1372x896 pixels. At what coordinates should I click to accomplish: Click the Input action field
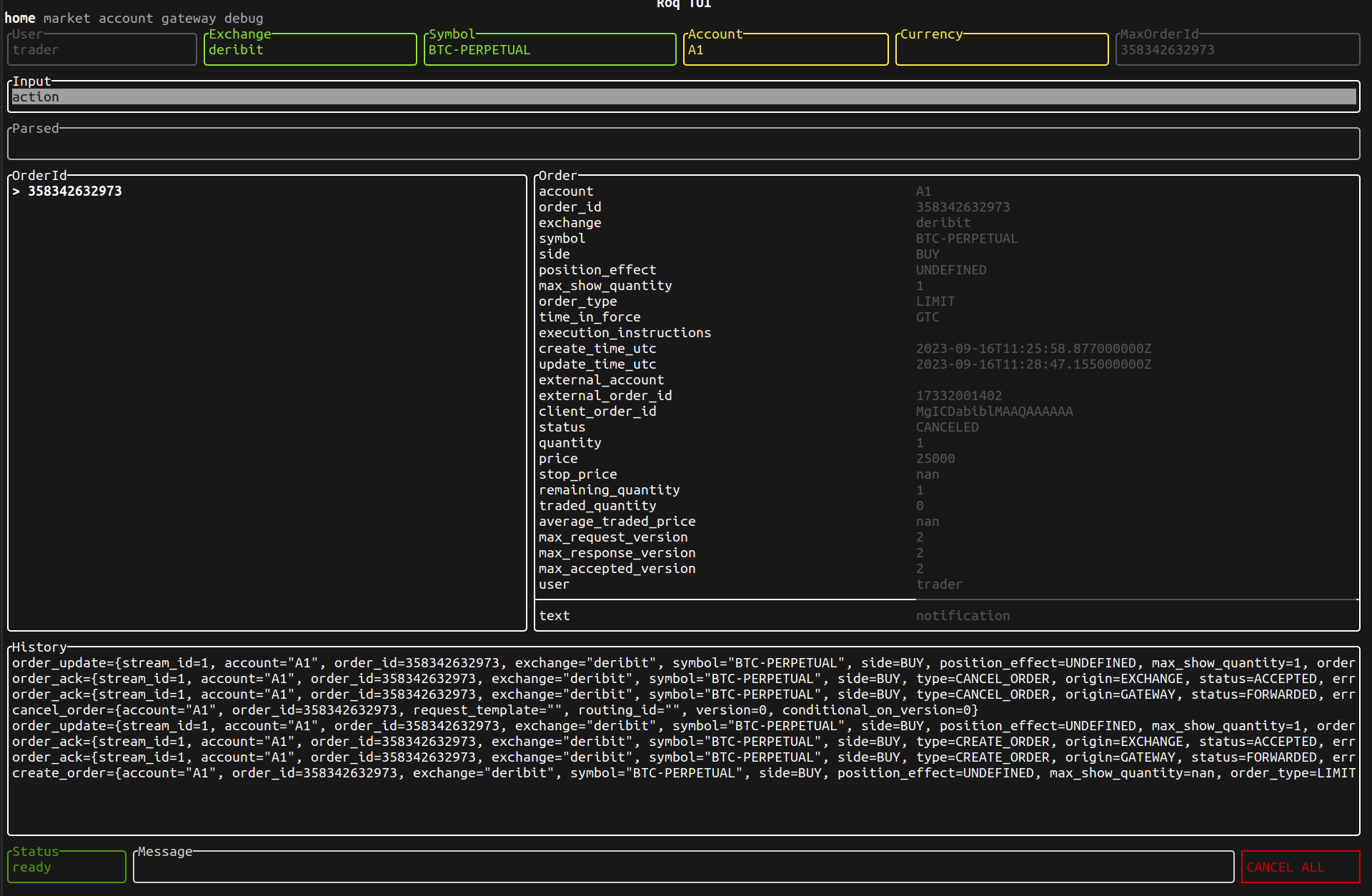(684, 96)
